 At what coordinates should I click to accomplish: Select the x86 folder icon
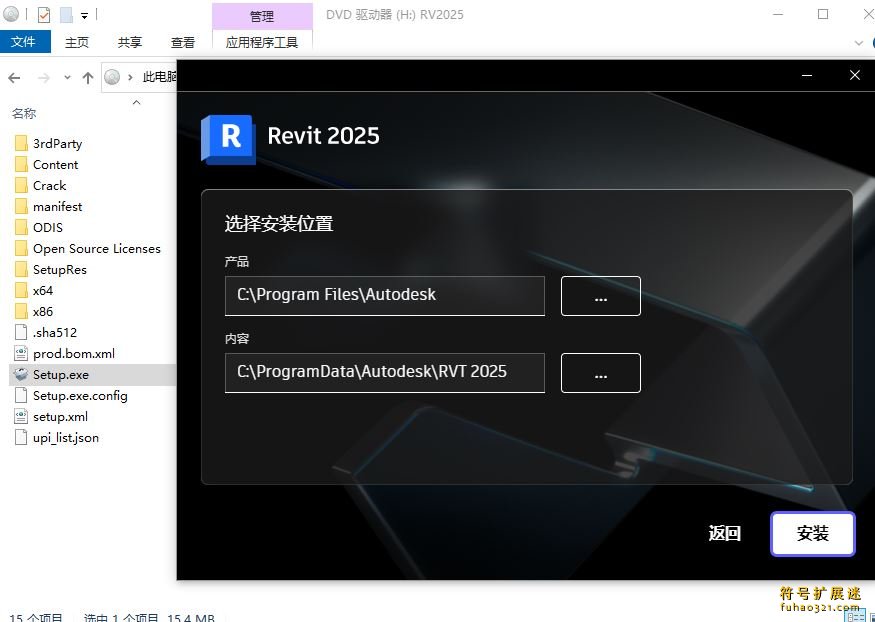21,311
